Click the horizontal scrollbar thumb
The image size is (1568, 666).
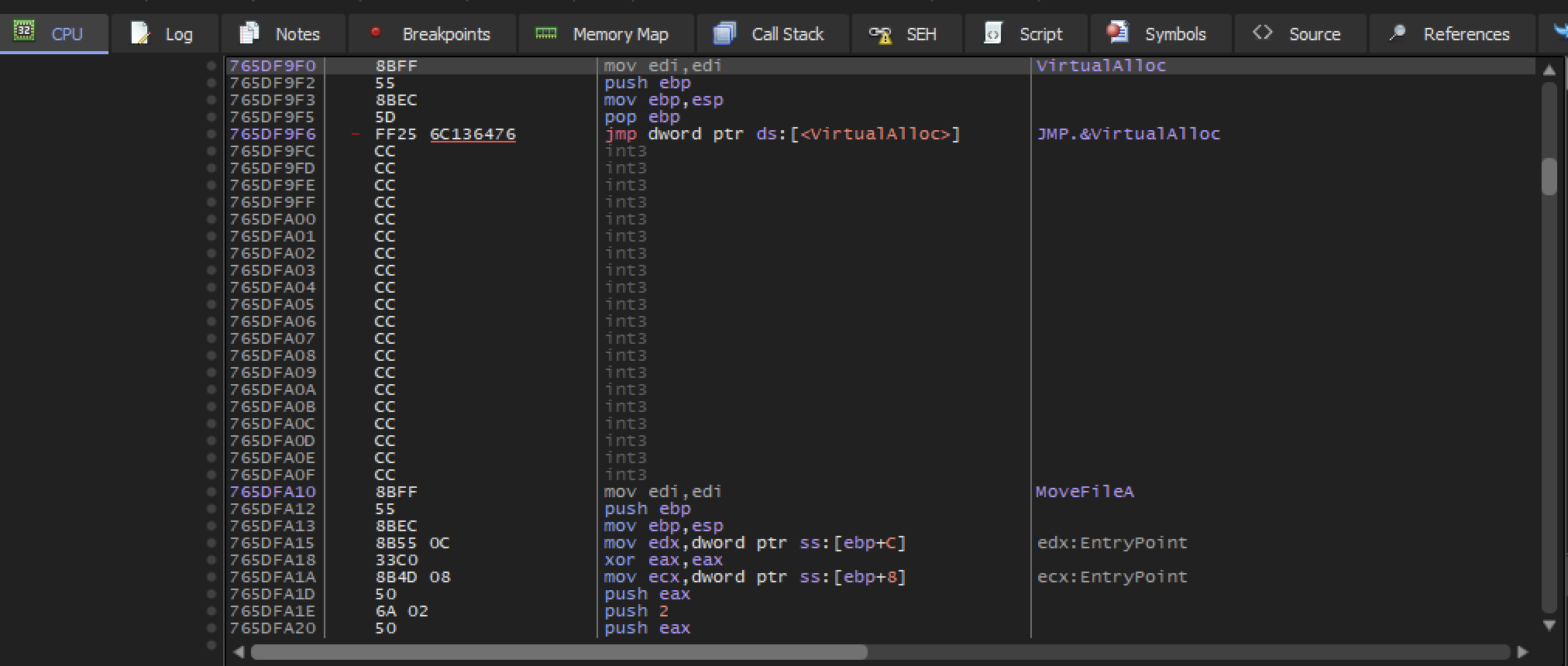[x=559, y=652]
